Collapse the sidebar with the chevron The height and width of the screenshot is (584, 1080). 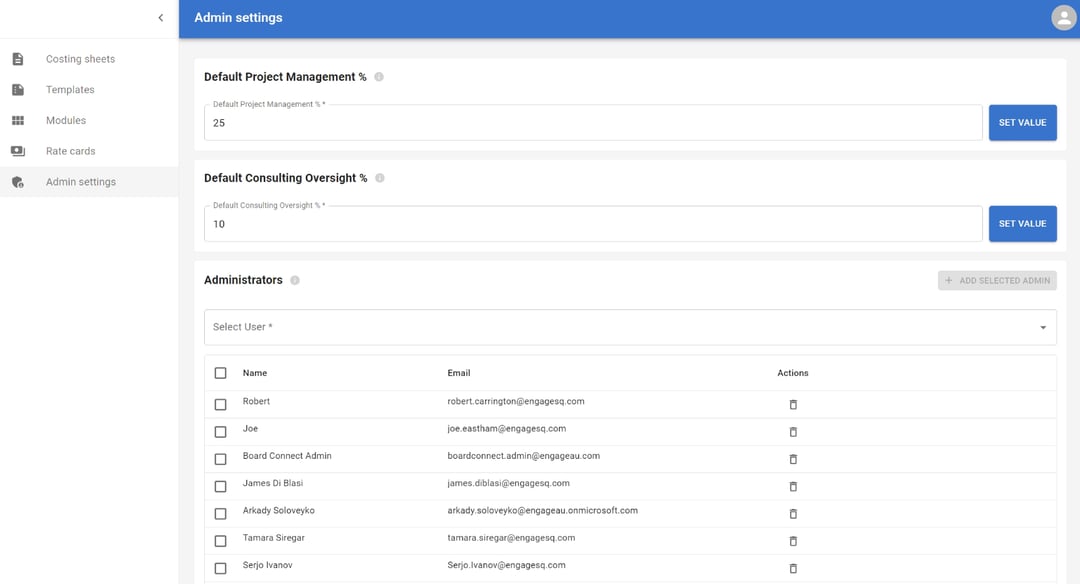coord(160,17)
